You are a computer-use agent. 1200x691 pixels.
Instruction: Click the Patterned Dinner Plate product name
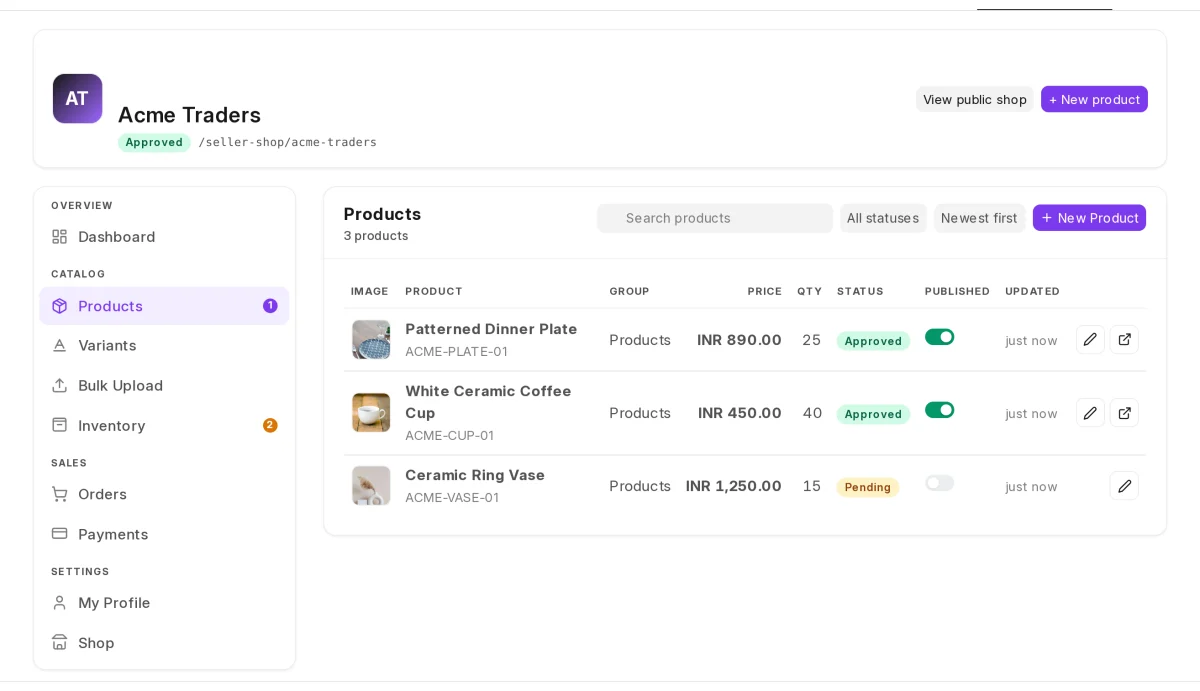pos(491,329)
